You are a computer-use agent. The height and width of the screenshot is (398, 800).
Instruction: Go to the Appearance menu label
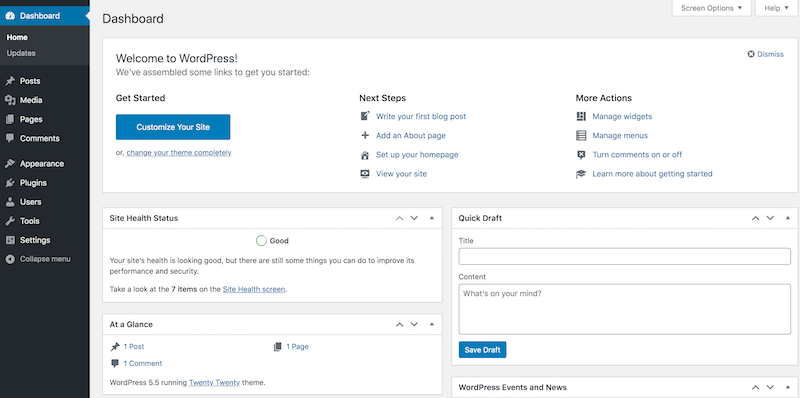(x=42, y=164)
